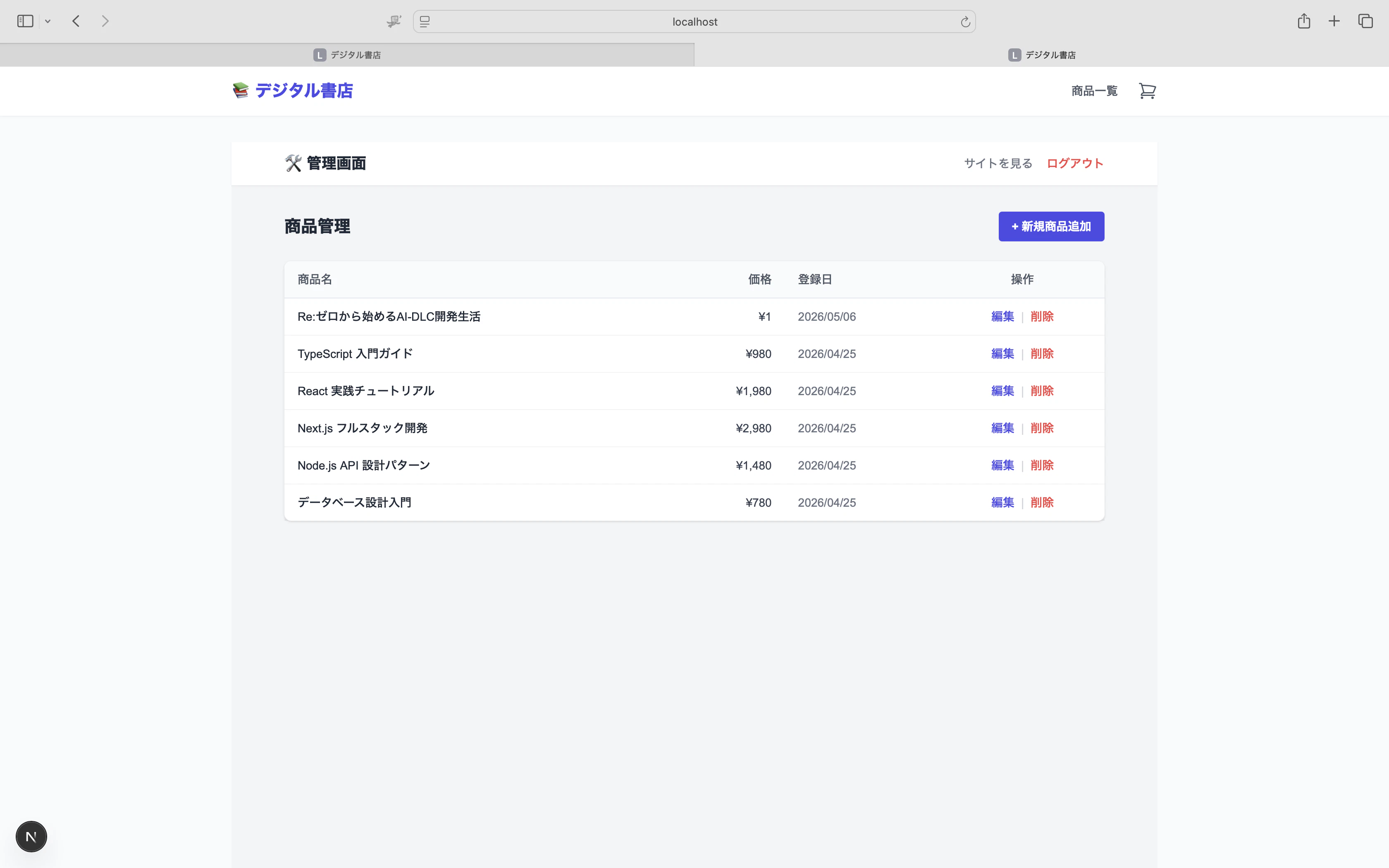This screenshot has height=868, width=1389.
Task: Click the ログアウト link
Action: tap(1075, 164)
